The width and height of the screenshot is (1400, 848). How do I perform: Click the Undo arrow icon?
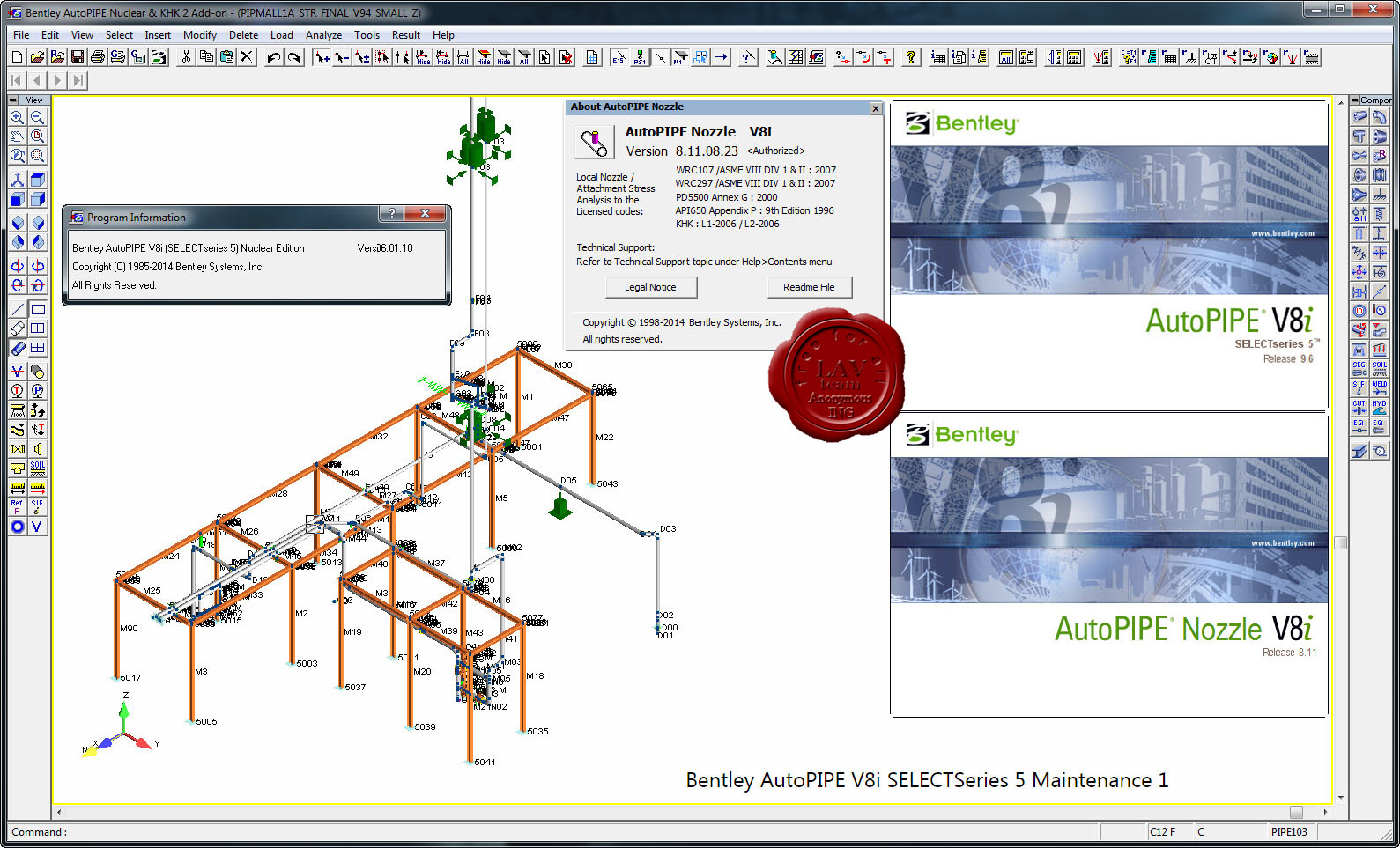tap(274, 57)
